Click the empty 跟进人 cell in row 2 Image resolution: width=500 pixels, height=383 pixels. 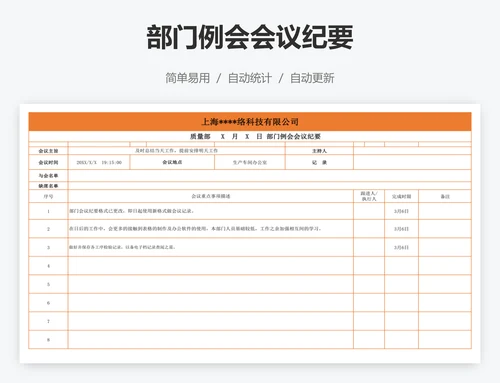pyautogui.click(x=369, y=229)
